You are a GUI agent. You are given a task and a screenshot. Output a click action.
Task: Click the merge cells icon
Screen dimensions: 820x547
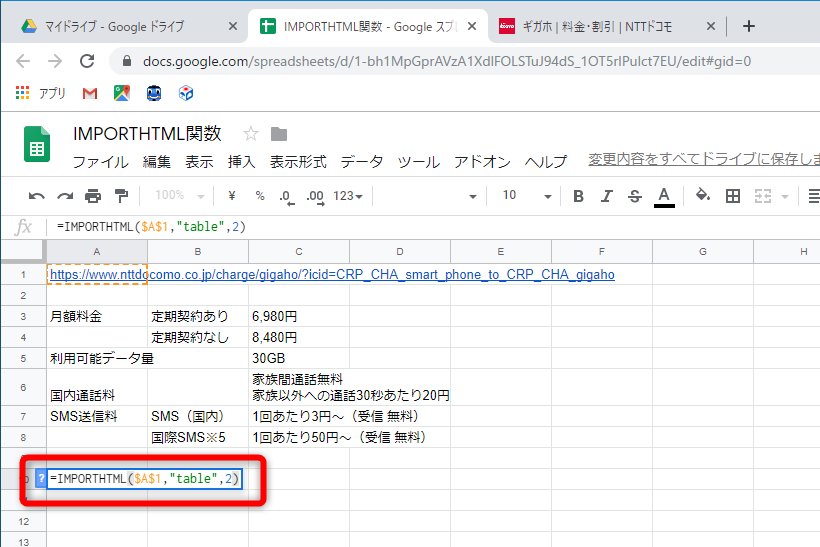(763, 196)
